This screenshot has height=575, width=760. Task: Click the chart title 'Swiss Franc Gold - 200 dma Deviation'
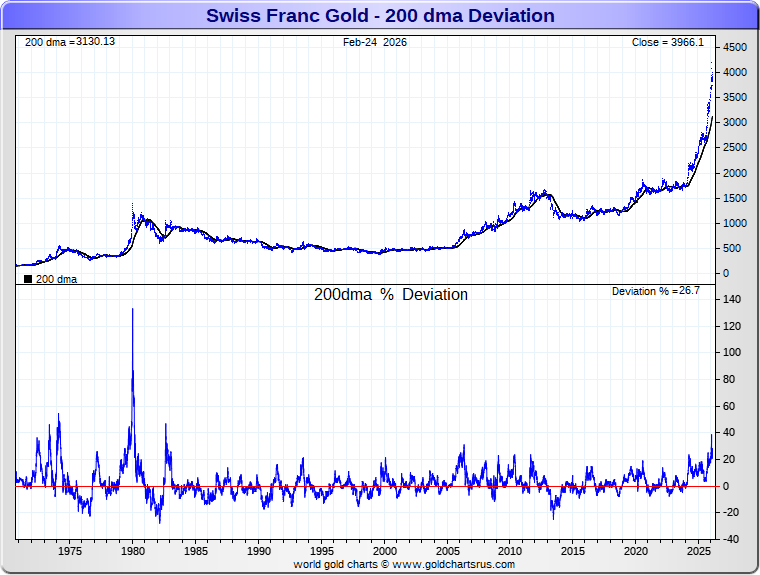(x=380, y=16)
